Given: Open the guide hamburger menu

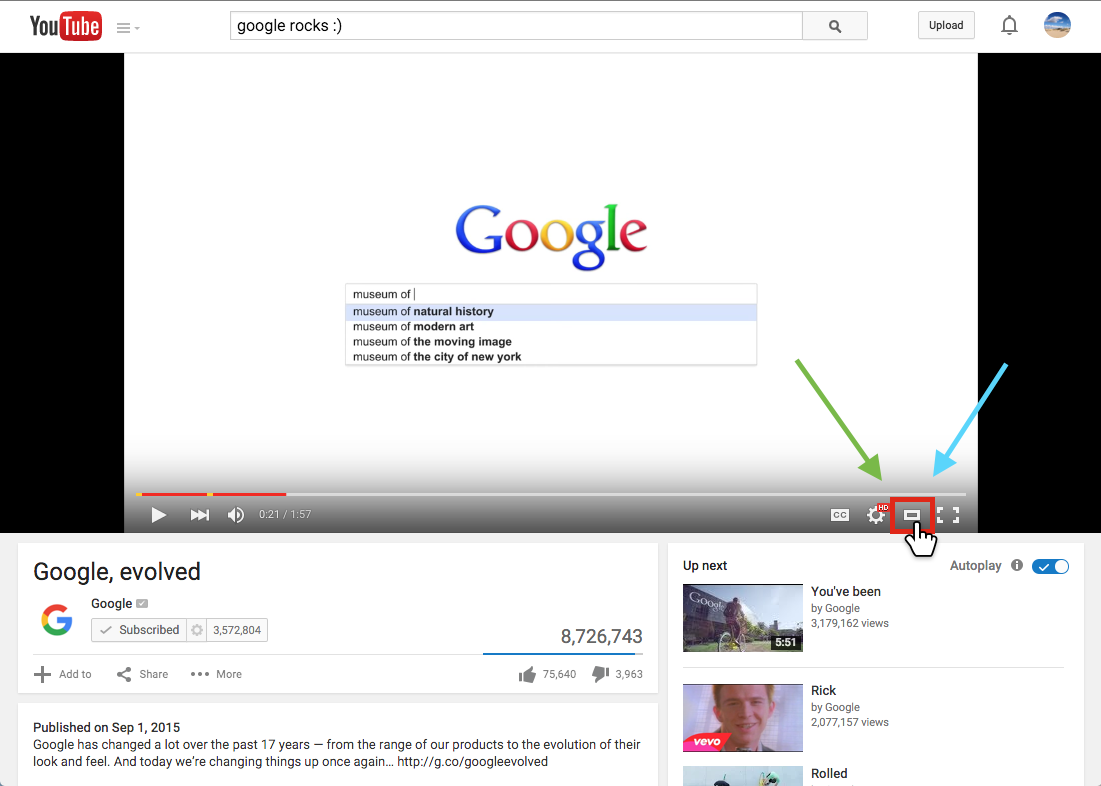Looking at the screenshot, I should pyautogui.click(x=127, y=27).
